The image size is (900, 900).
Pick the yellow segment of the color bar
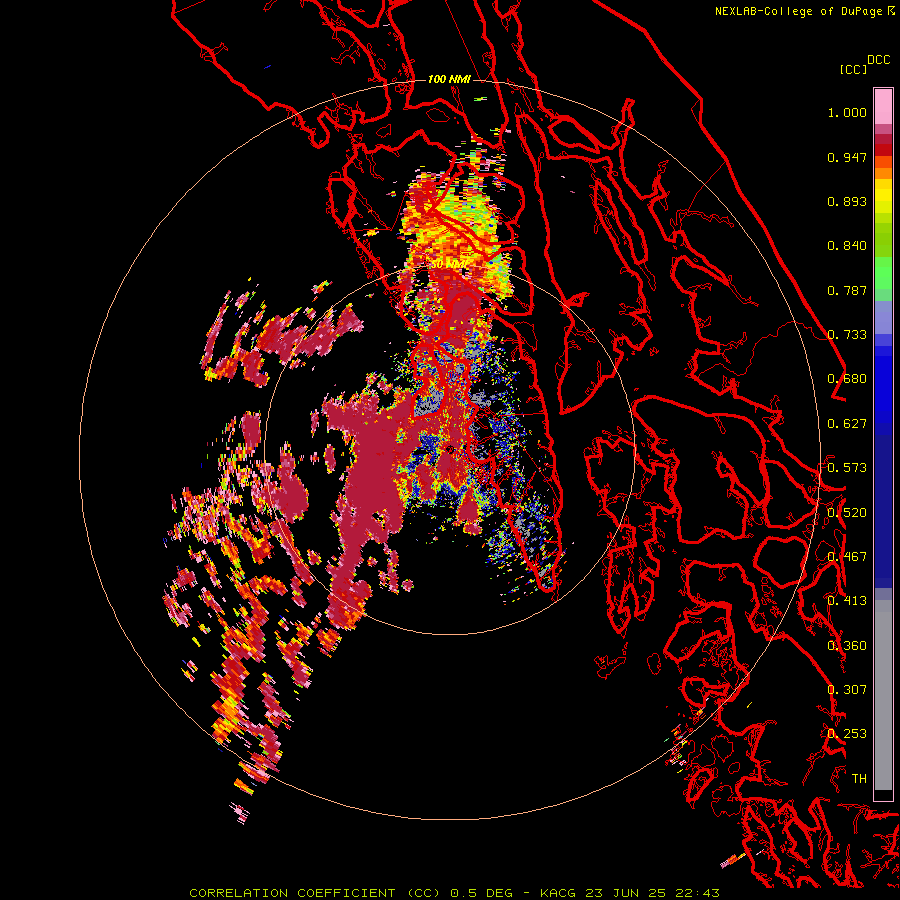[883, 196]
